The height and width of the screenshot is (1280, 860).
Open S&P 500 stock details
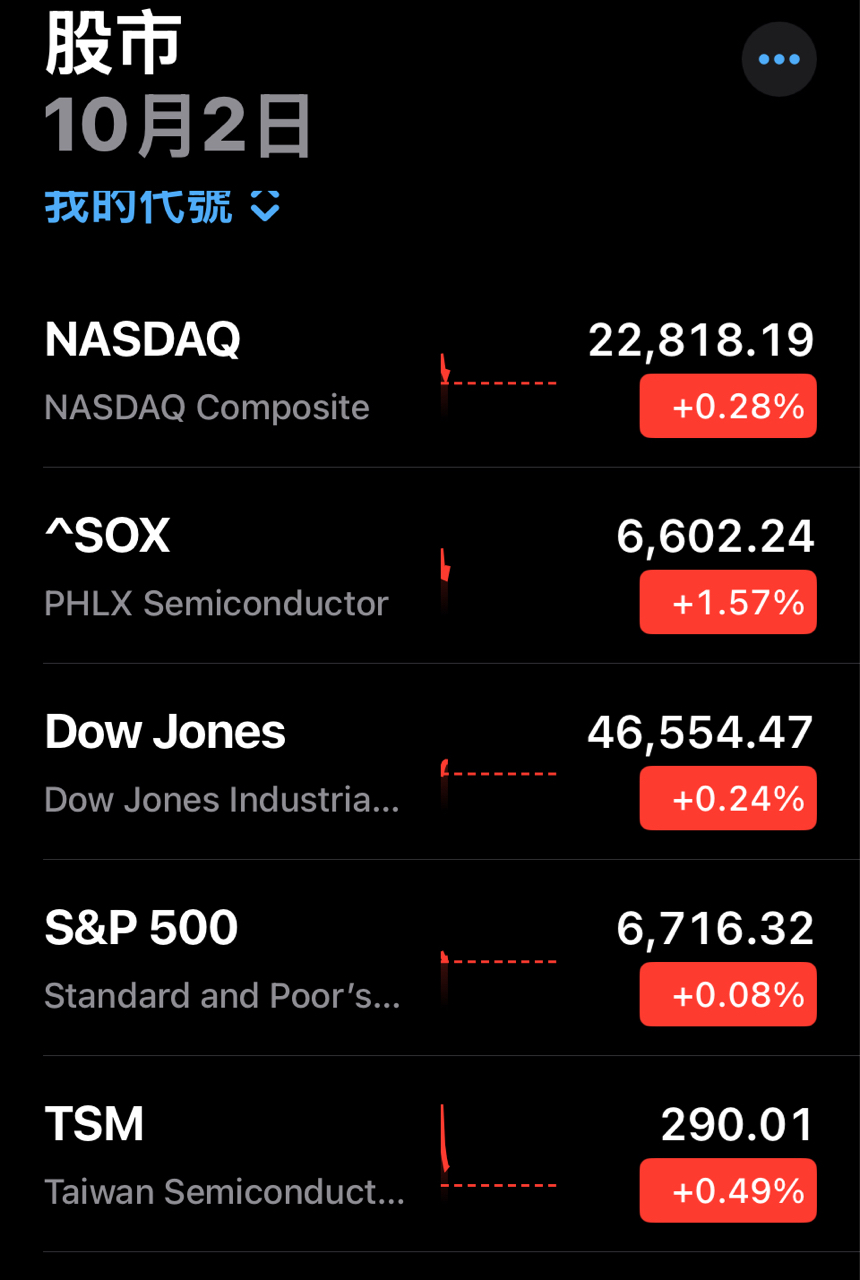tap(141, 928)
